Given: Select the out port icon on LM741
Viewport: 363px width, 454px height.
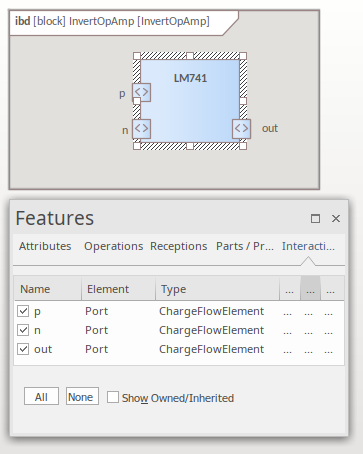Looking at the screenshot, I should pyautogui.click(x=241, y=129).
